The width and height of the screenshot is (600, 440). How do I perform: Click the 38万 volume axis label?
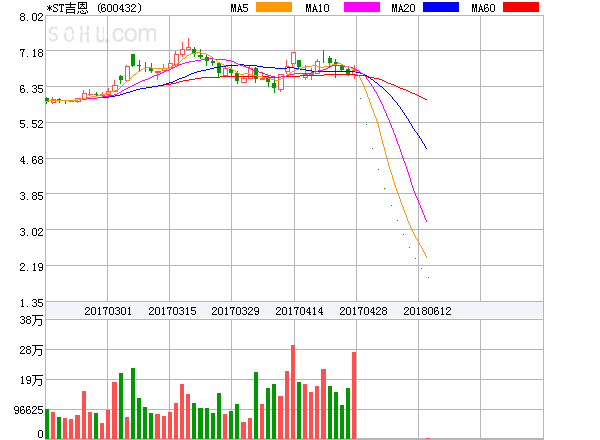(x=31, y=320)
